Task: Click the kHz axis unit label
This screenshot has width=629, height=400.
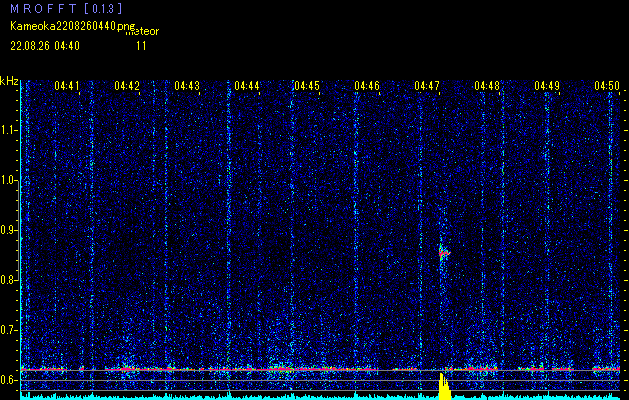Action: [x=9, y=81]
